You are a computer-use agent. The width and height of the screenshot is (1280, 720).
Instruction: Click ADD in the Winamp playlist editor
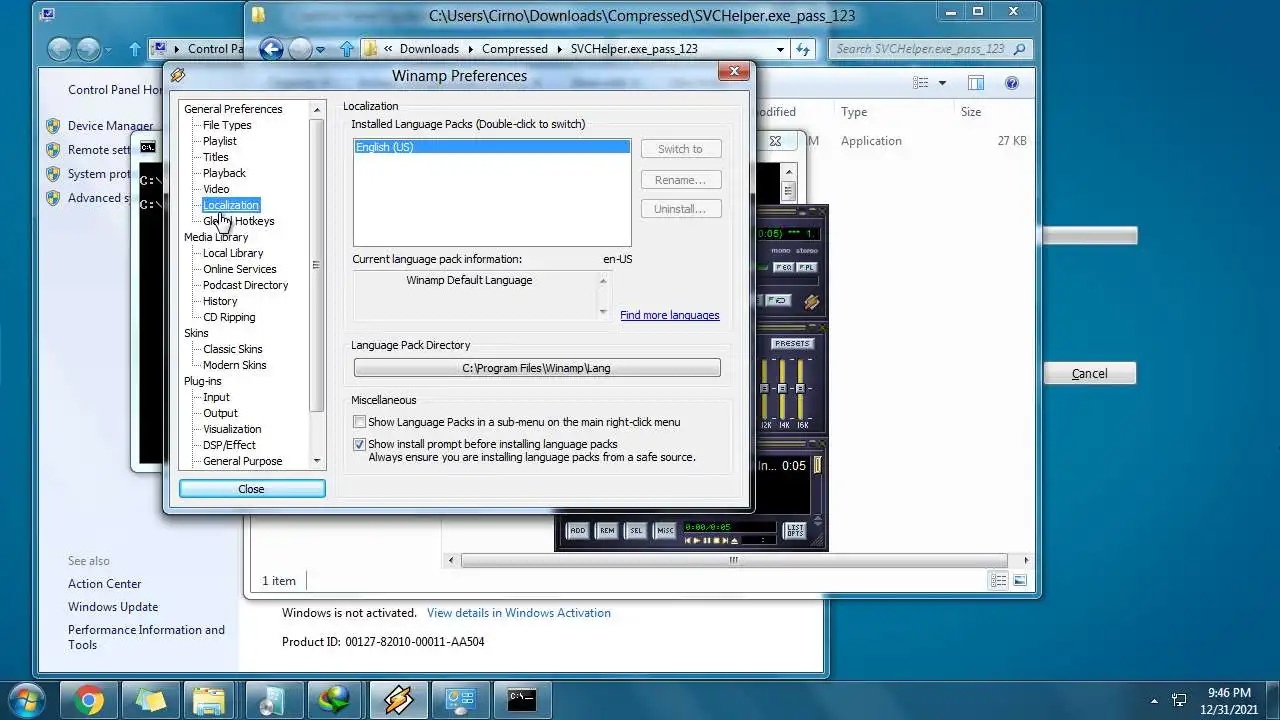point(577,530)
